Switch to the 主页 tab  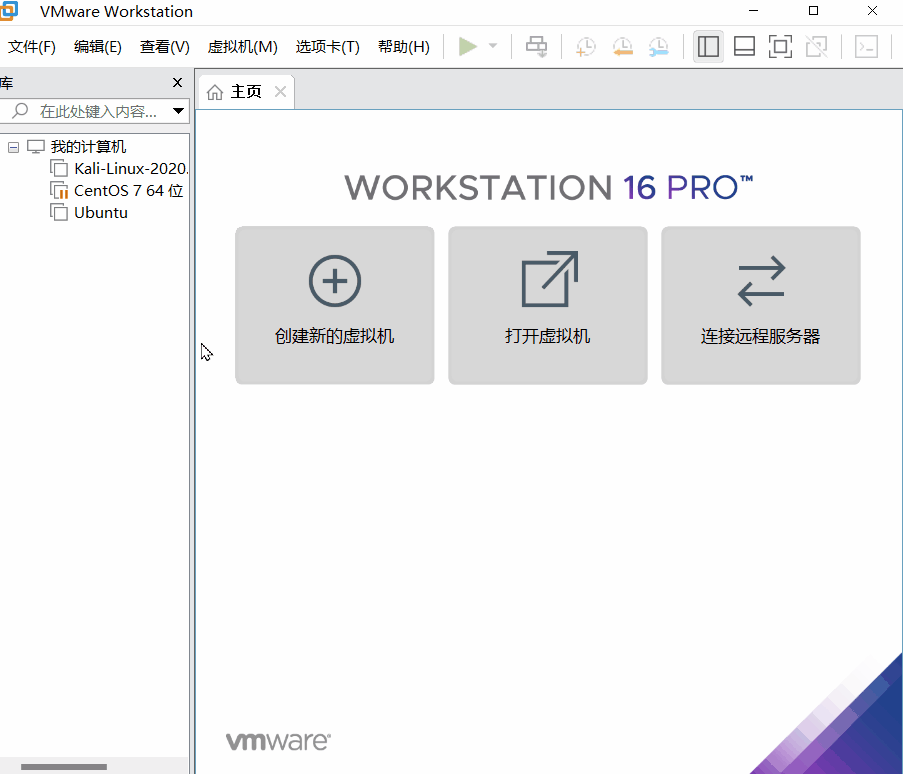tap(246, 92)
